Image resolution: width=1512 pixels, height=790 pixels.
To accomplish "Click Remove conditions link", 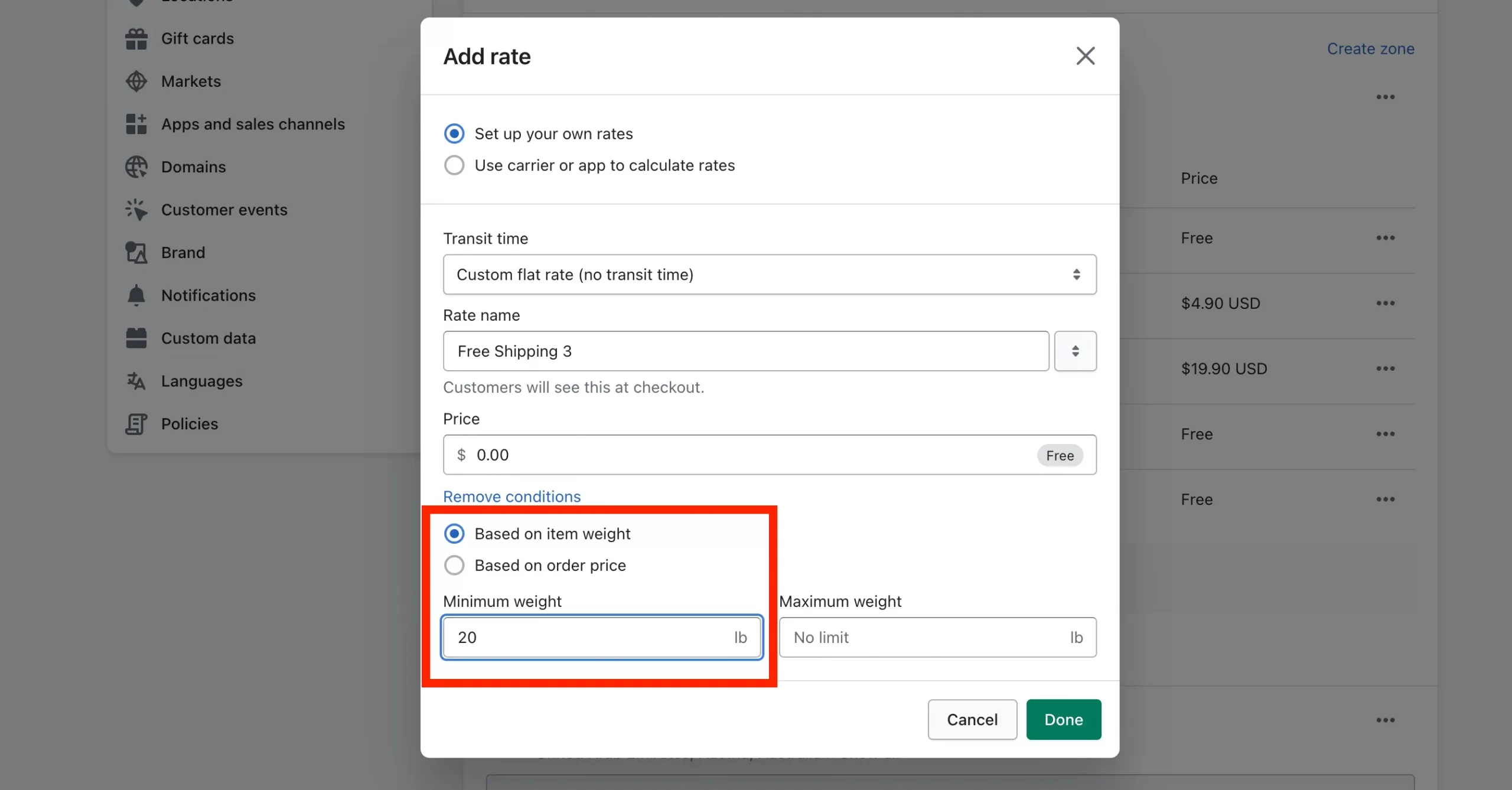I will tap(511, 496).
